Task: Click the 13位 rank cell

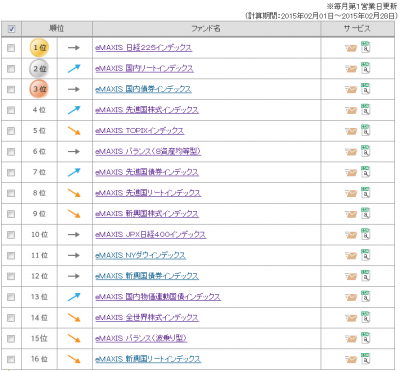Action: (x=39, y=297)
